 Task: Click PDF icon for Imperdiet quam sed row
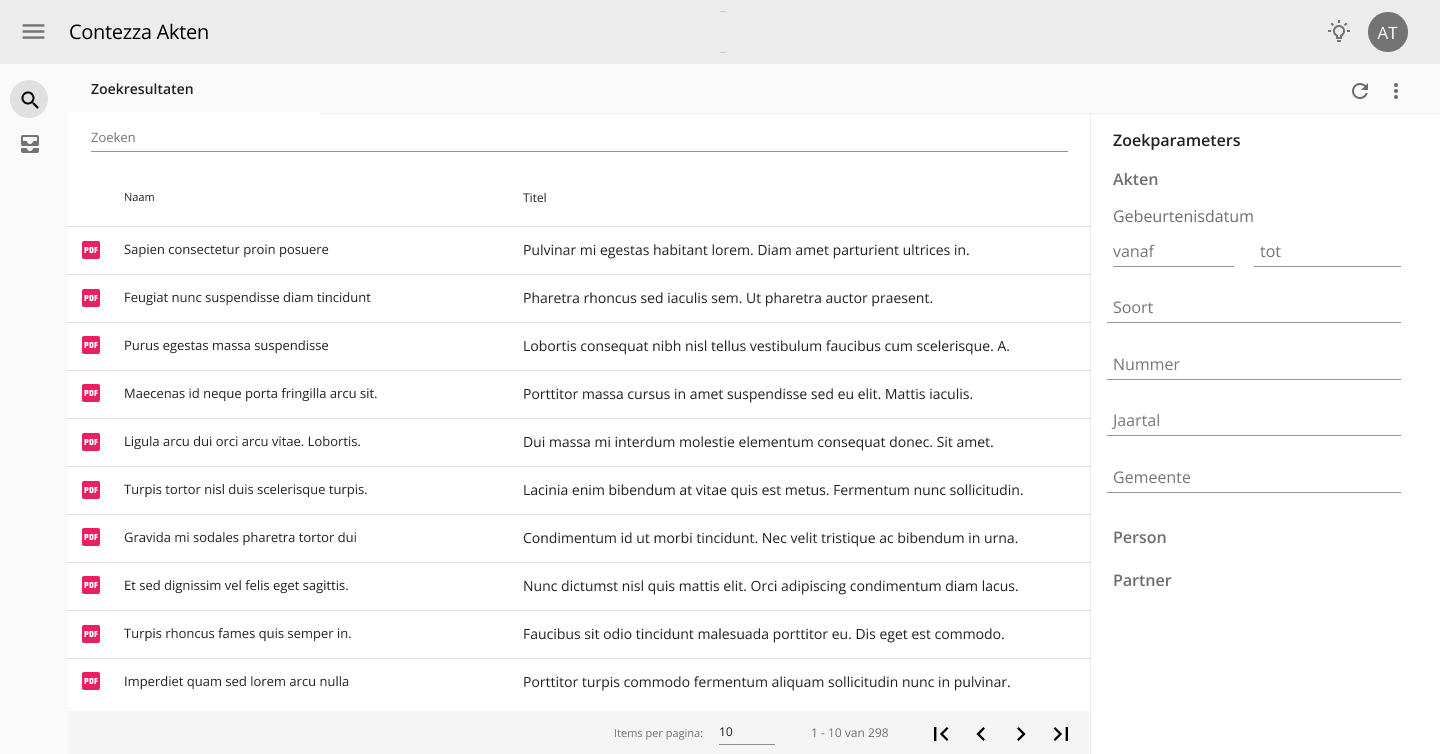coord(91,682)
